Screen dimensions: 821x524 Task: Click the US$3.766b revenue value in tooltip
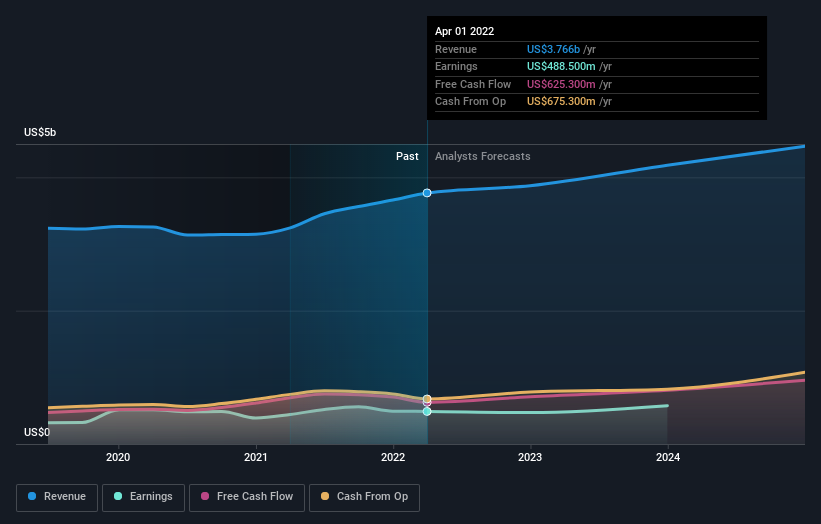click(553, 49)
